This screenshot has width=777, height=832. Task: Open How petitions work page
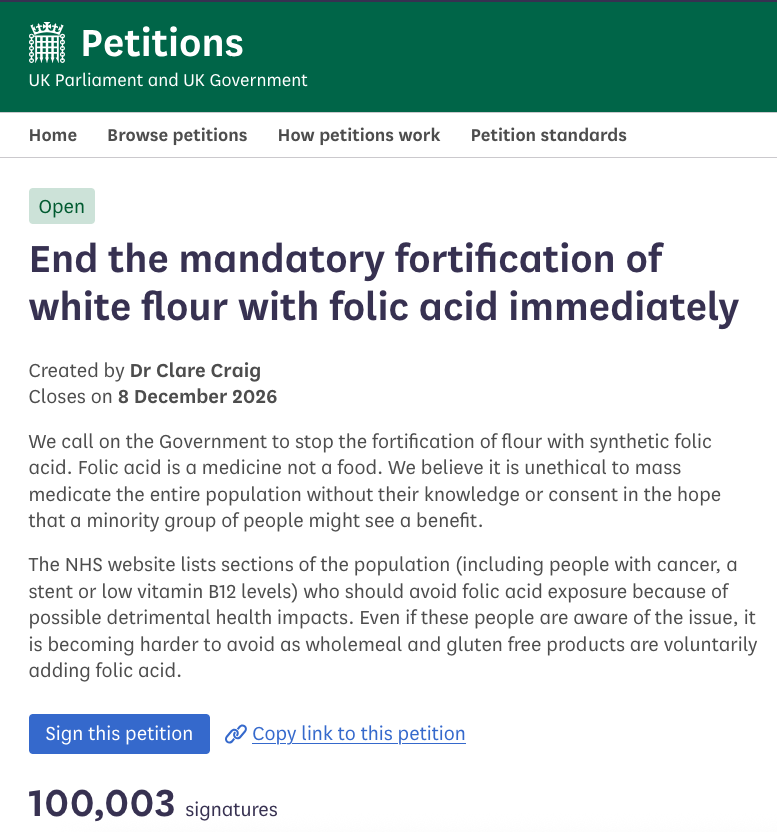[x=359, y=135]
